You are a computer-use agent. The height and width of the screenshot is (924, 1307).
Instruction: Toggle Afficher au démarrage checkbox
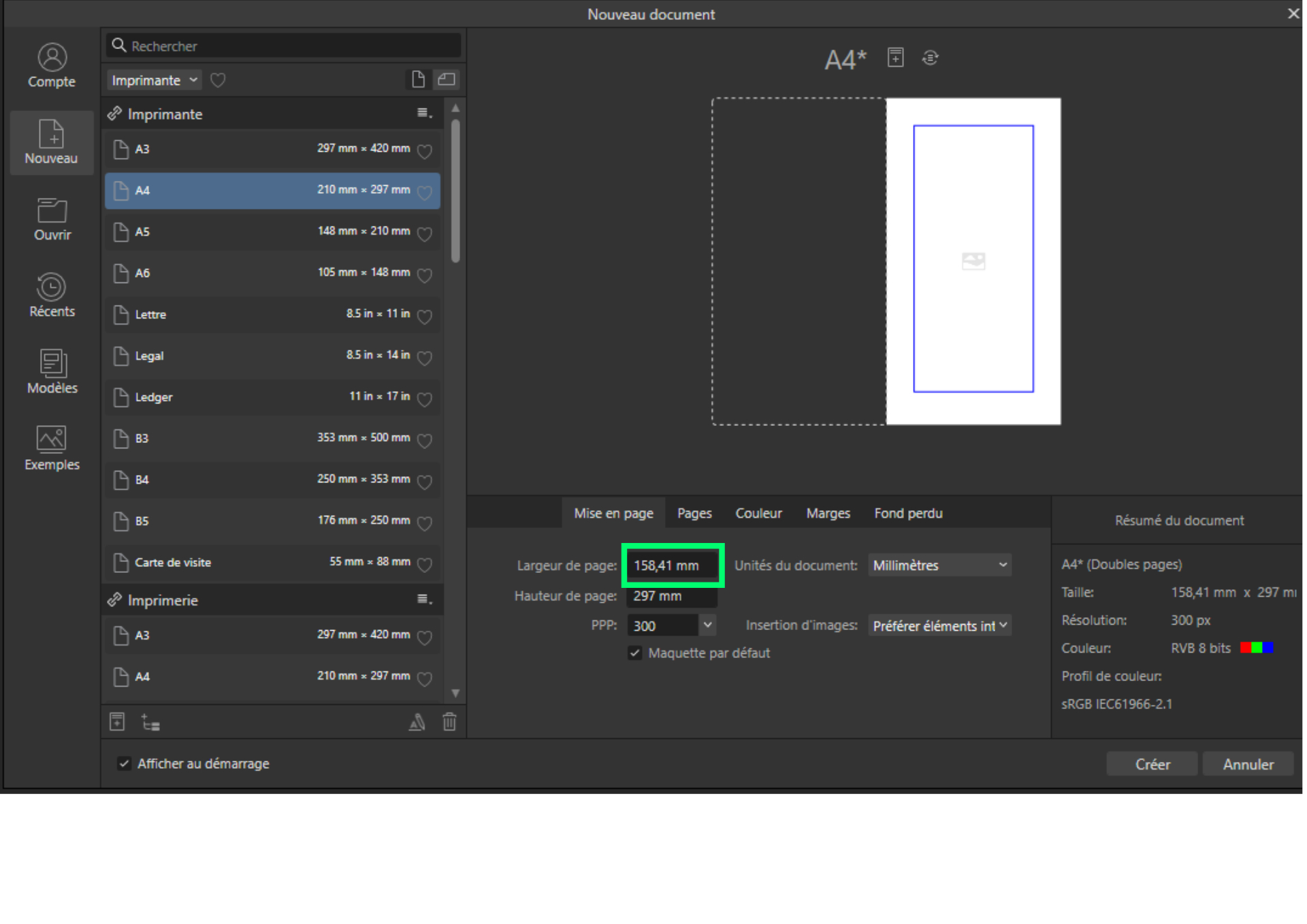click(x=124, y=763)
